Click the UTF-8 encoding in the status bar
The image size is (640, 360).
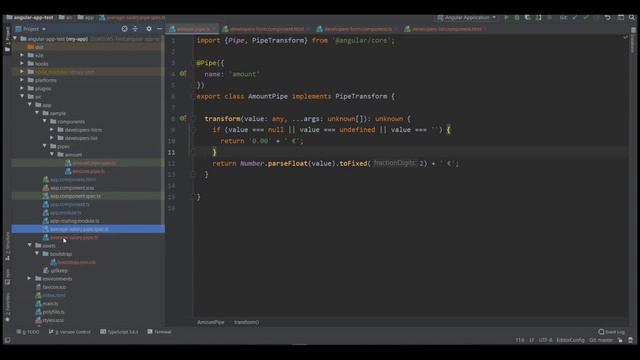coord(545,340)
